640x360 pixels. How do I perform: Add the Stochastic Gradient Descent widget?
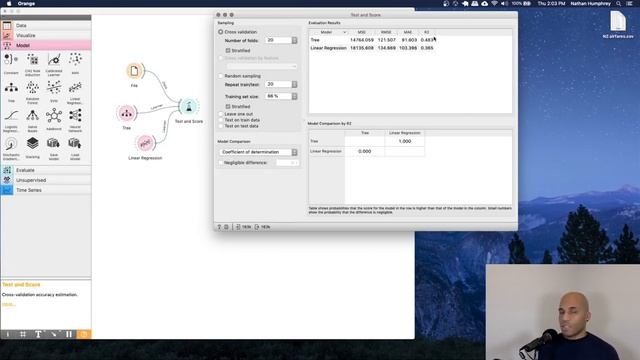click(x=11, y=147)
